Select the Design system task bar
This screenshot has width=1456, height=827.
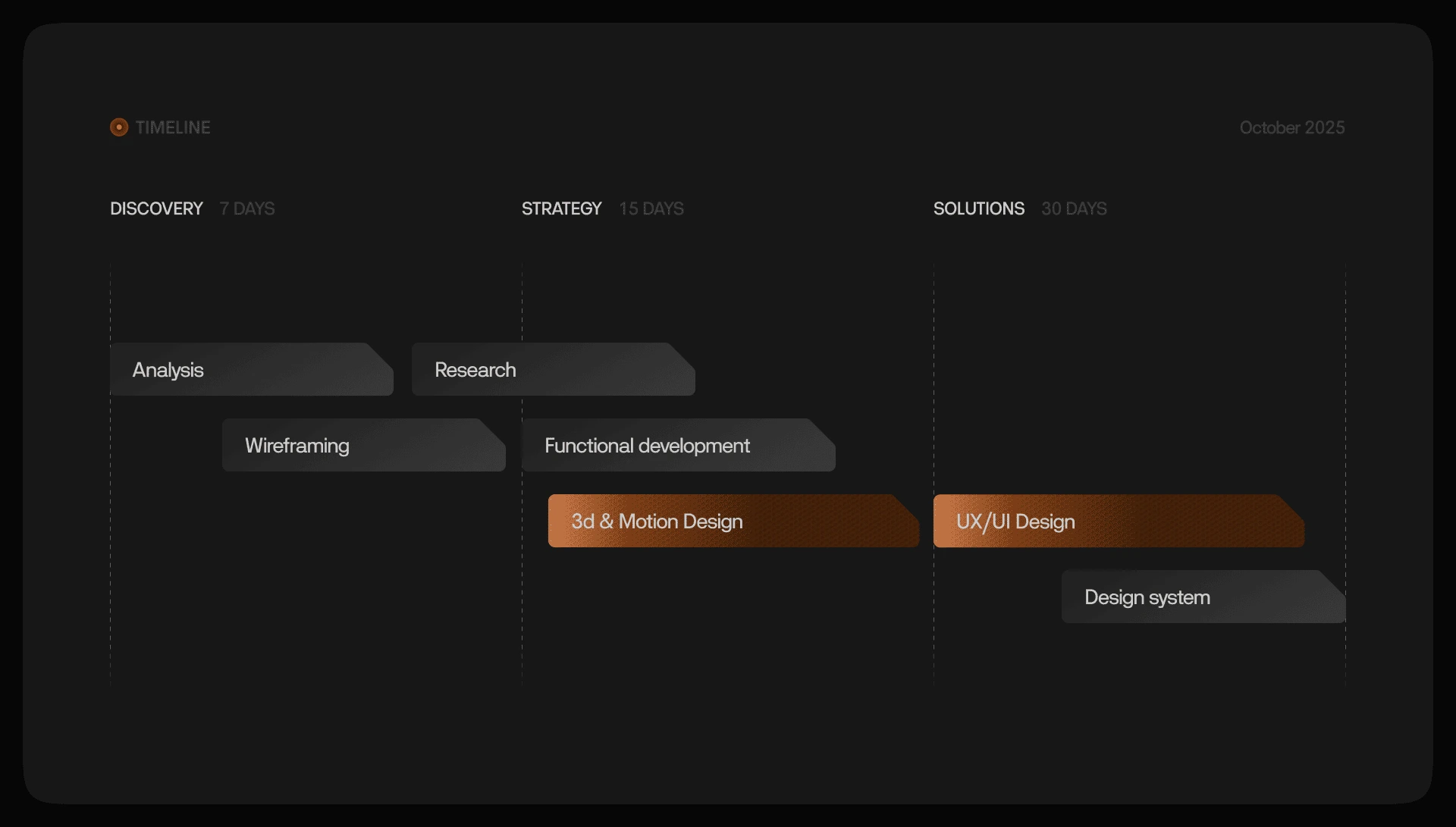(1203, 597)
